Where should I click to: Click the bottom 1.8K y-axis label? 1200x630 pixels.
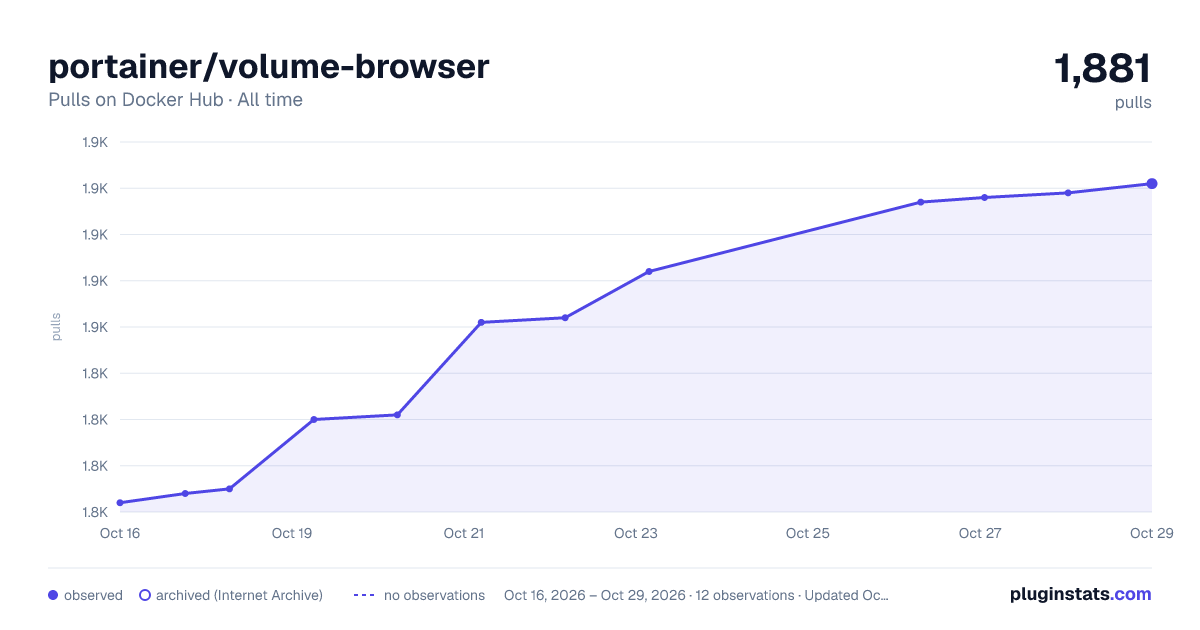95,512
